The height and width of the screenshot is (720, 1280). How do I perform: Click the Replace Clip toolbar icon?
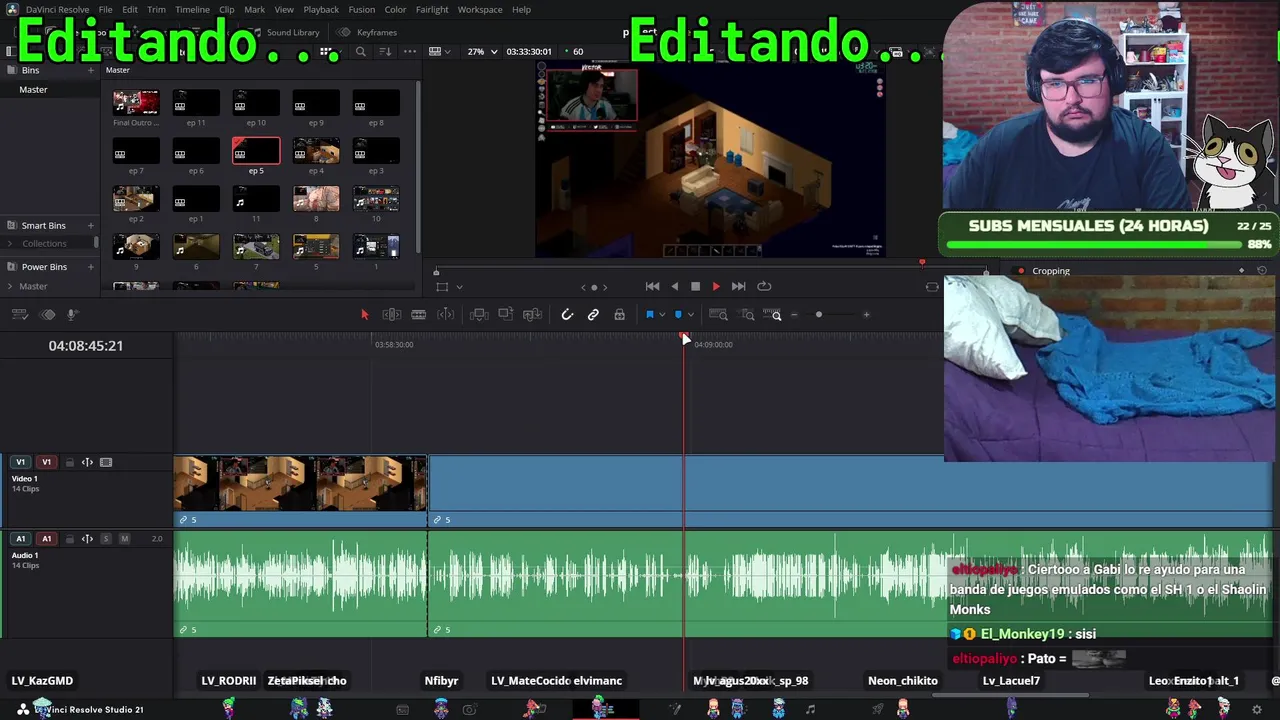coord(533,315)
